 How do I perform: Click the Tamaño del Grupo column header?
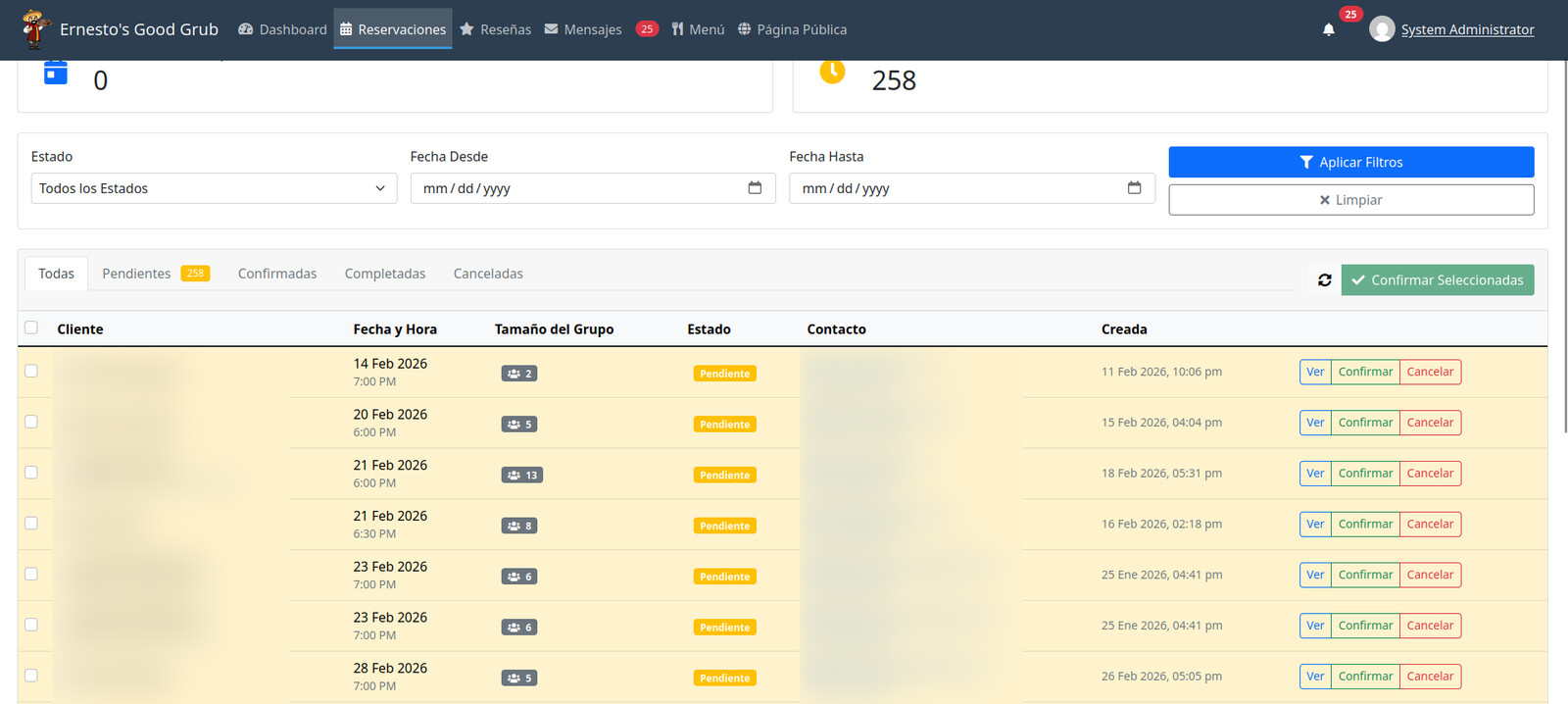pyautogui.click(x=554, y=329)
